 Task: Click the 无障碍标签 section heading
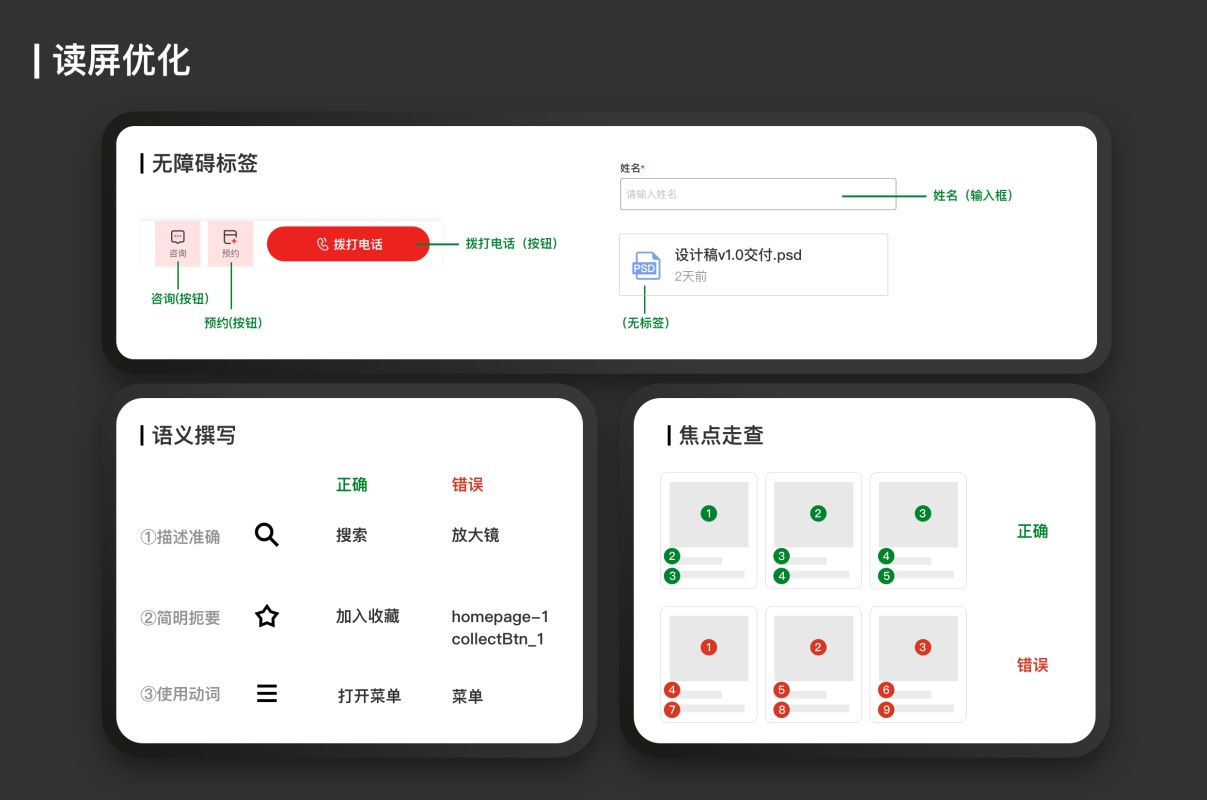click(x=205, y=163)
